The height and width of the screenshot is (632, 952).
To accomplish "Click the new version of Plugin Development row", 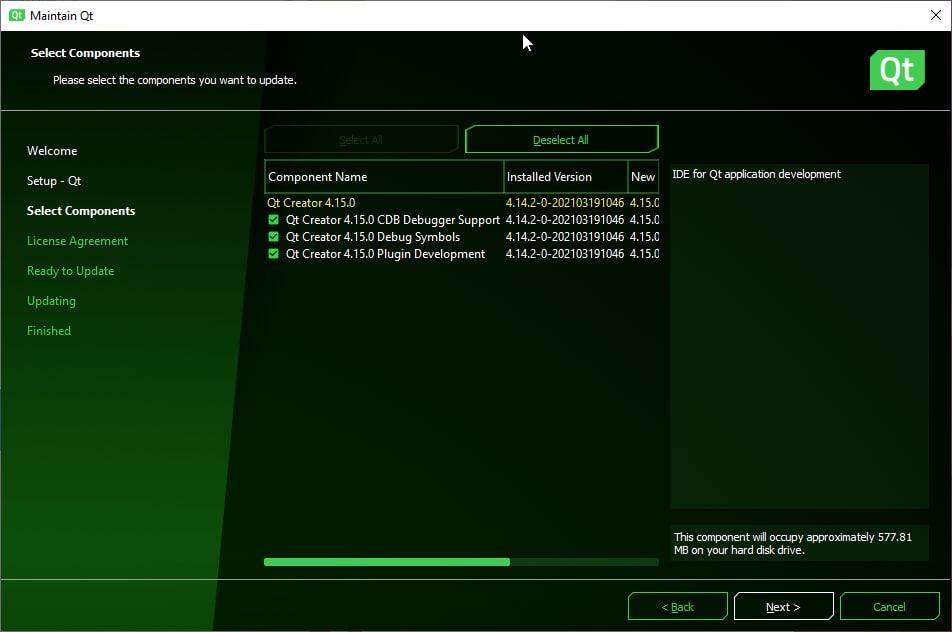I will coord(644,254).
